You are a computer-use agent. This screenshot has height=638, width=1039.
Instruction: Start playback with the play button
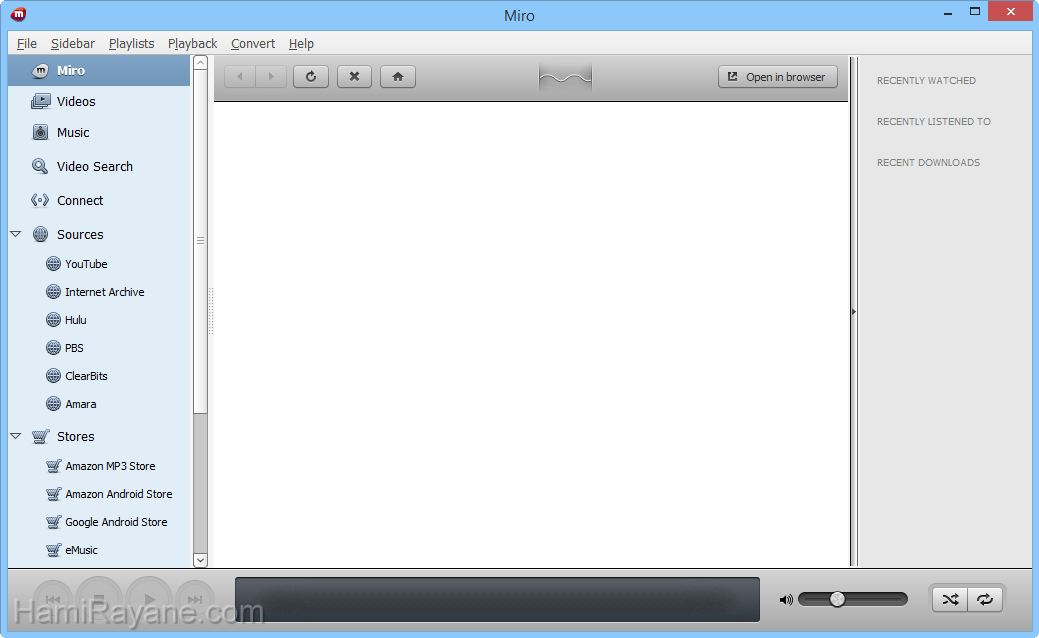point(149,600)
